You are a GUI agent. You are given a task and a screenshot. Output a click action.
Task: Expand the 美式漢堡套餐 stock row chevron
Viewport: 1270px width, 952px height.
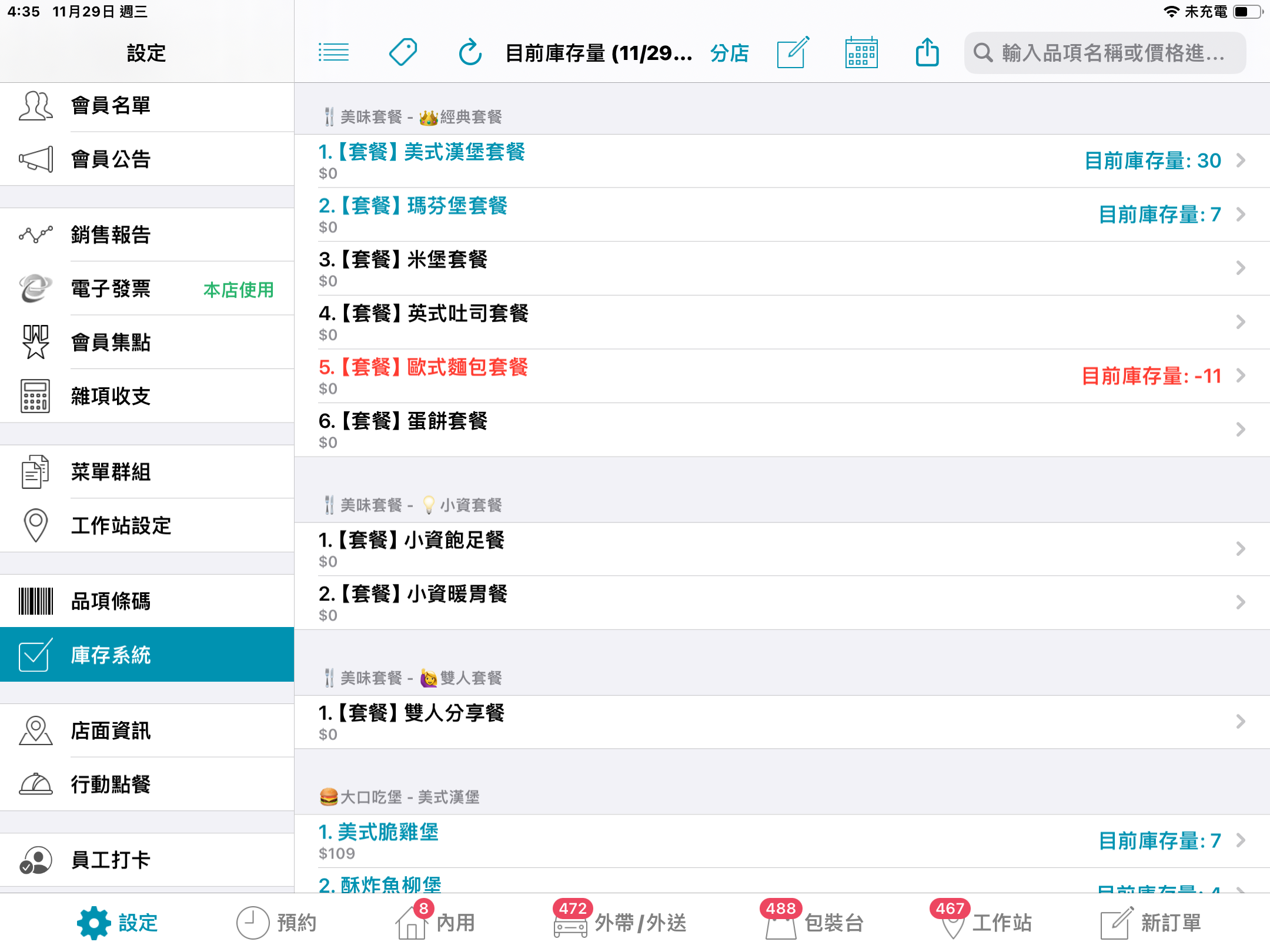(1241, 160)
